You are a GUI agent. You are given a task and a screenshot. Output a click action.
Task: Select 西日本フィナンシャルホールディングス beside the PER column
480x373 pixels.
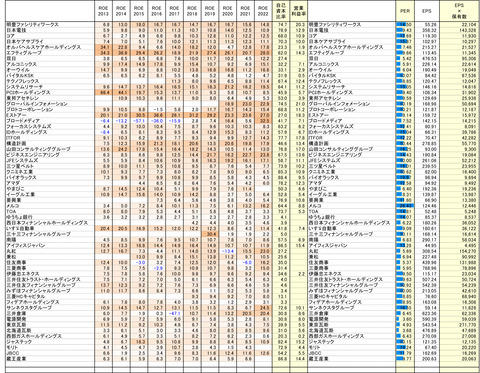(x=349, y=223)
